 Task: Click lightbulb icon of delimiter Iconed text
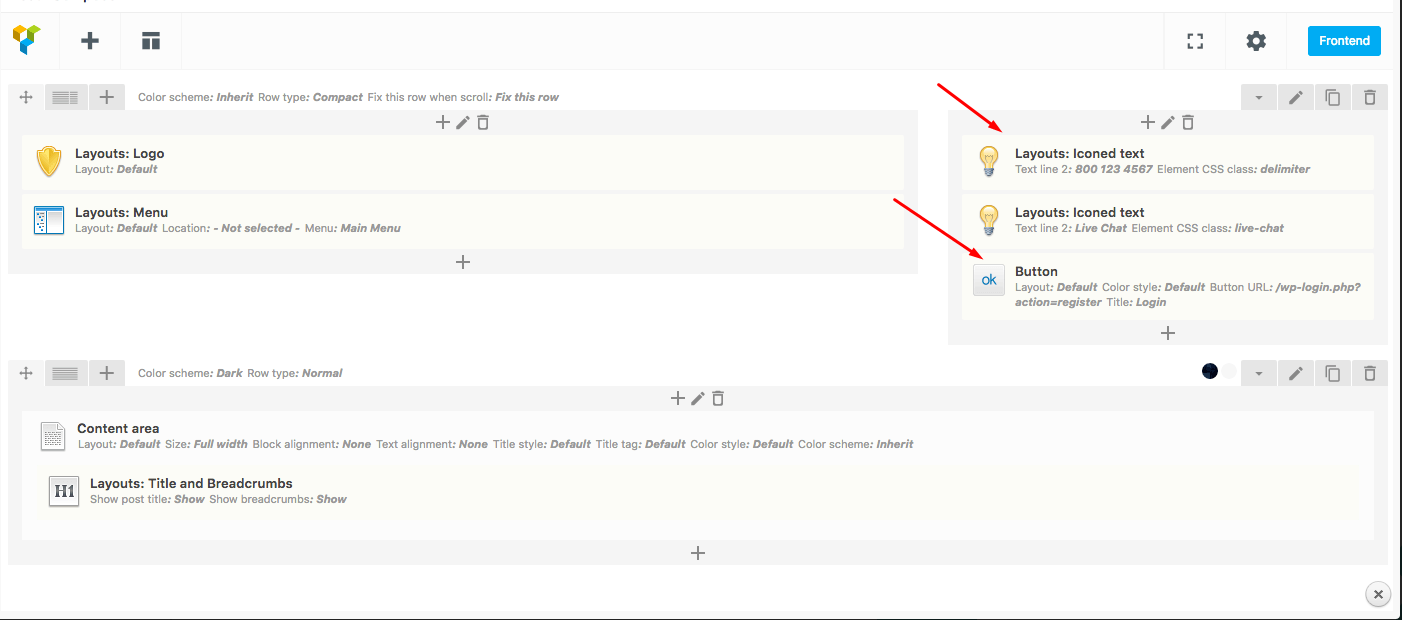point(989,161)
